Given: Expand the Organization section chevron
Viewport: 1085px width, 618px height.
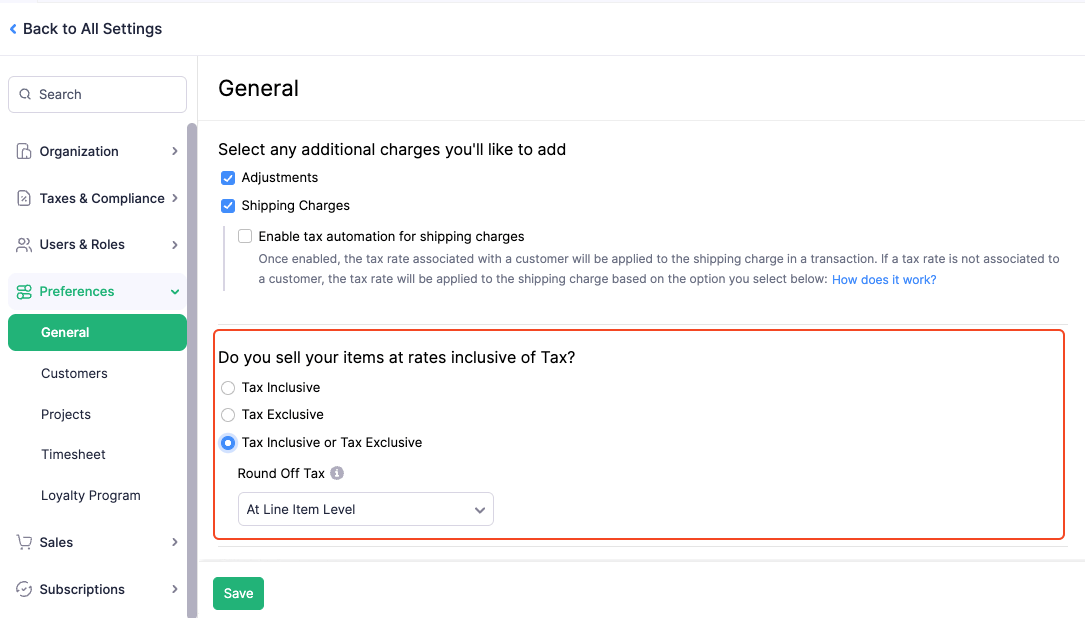Looking at the screenshot, I should pyautogui.click(x=175, y=151).
